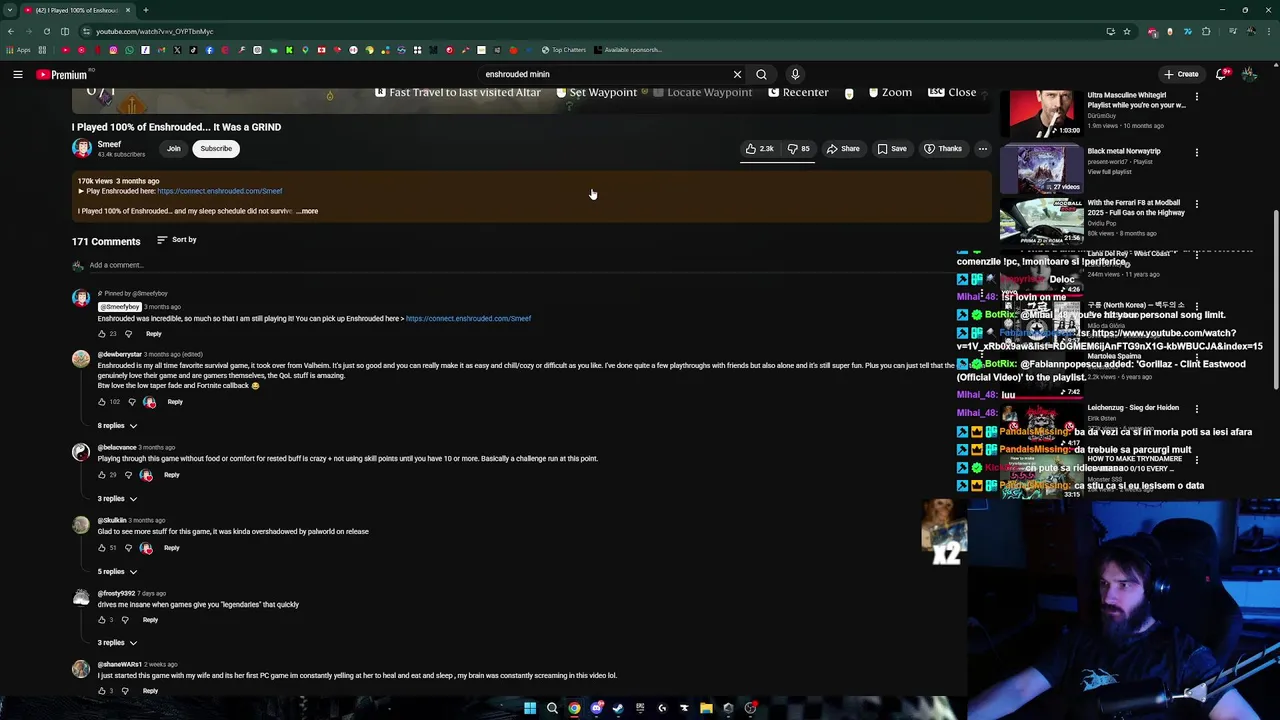Share the video
The width and height of the screenshot is (1280, 720).
coord(843,149)
